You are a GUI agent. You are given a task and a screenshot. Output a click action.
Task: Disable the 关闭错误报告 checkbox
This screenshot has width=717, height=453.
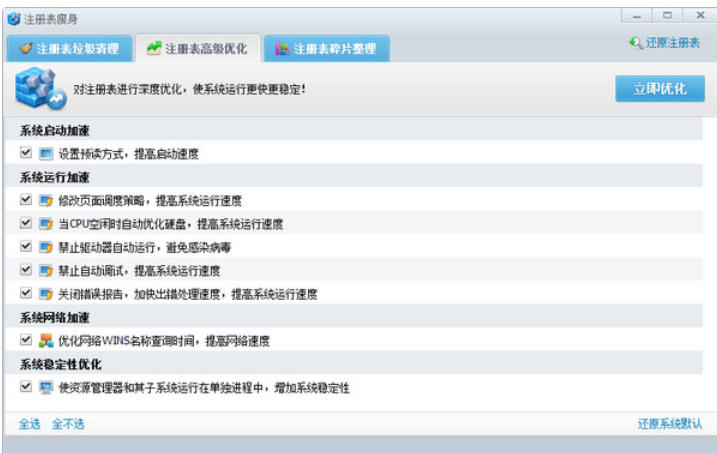point(25,294)
